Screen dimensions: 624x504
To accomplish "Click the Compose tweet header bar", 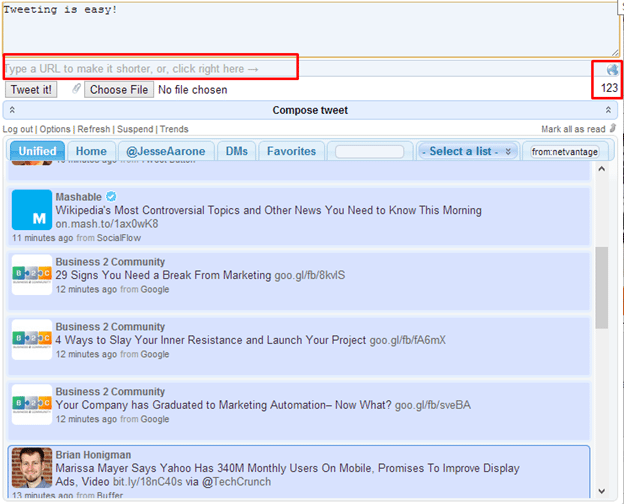I will (x=310, y=110).
